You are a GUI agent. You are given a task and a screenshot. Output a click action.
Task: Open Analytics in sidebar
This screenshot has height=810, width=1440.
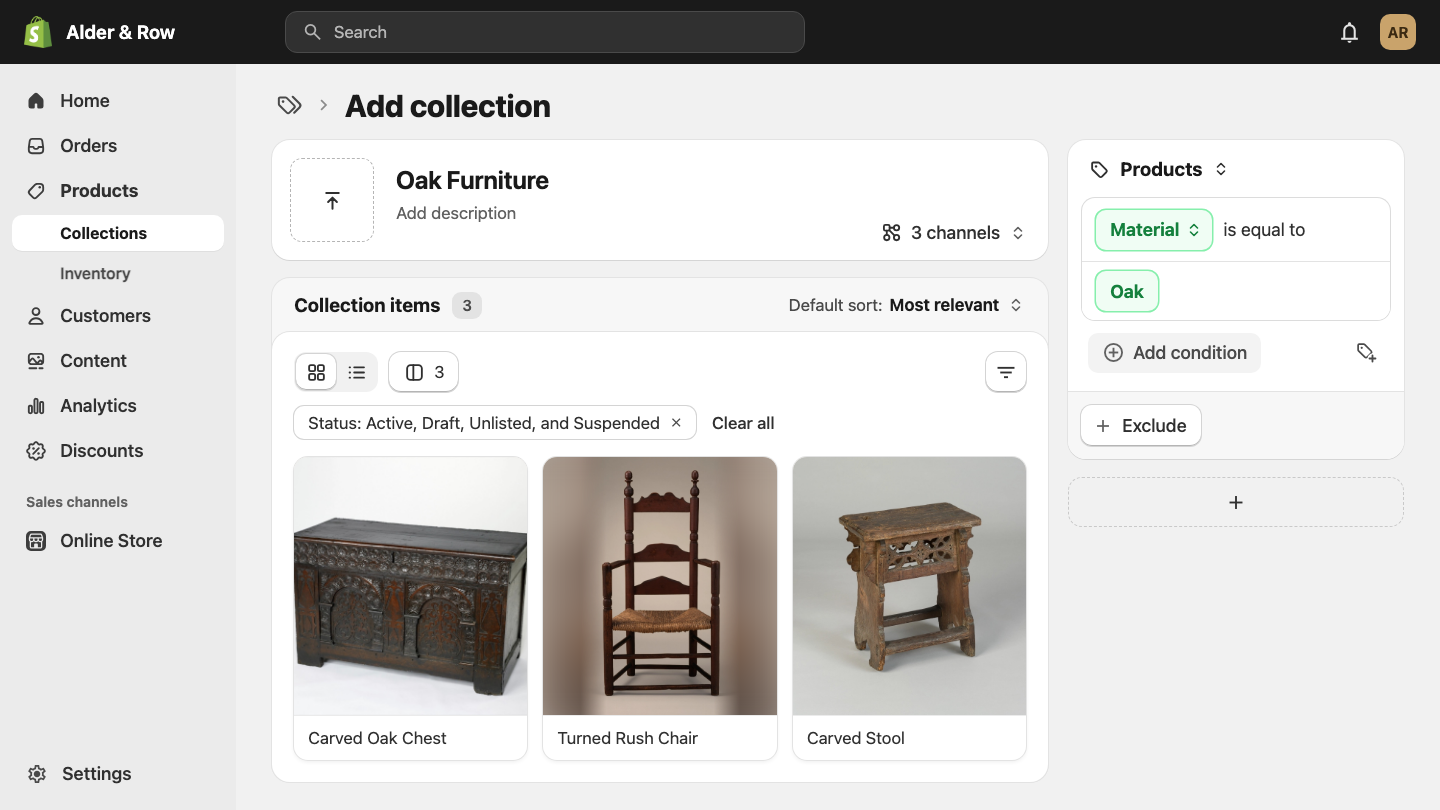pos(118,405)
